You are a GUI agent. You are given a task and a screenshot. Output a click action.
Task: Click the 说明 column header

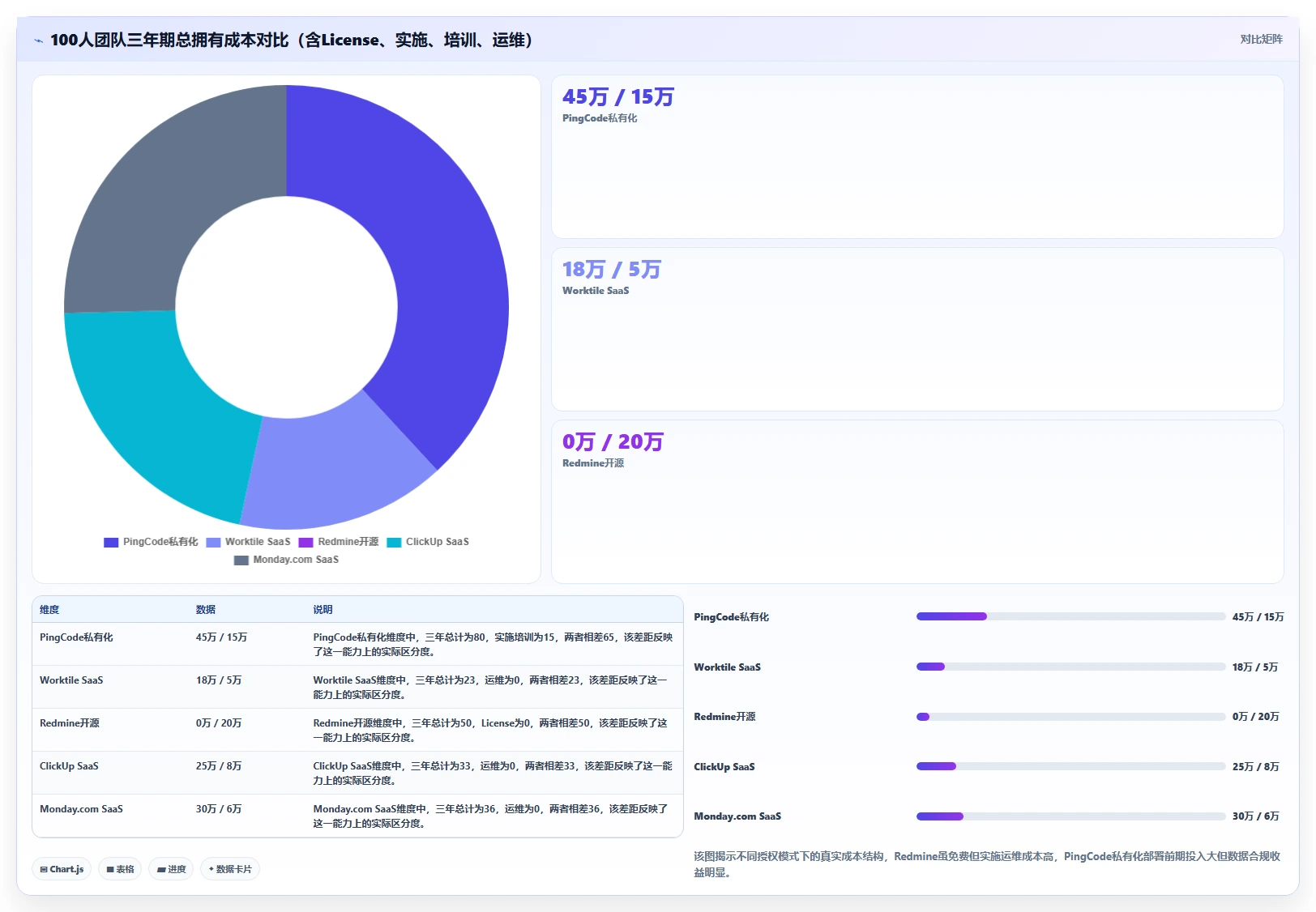point(323,610)
